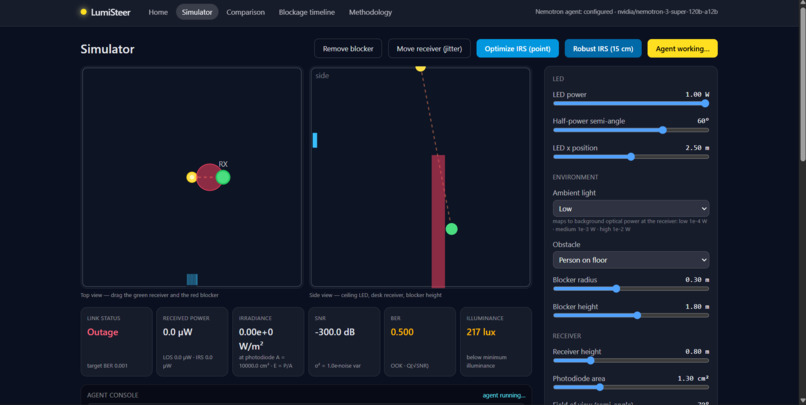Switch to the Comparison tab

(245, 12)
